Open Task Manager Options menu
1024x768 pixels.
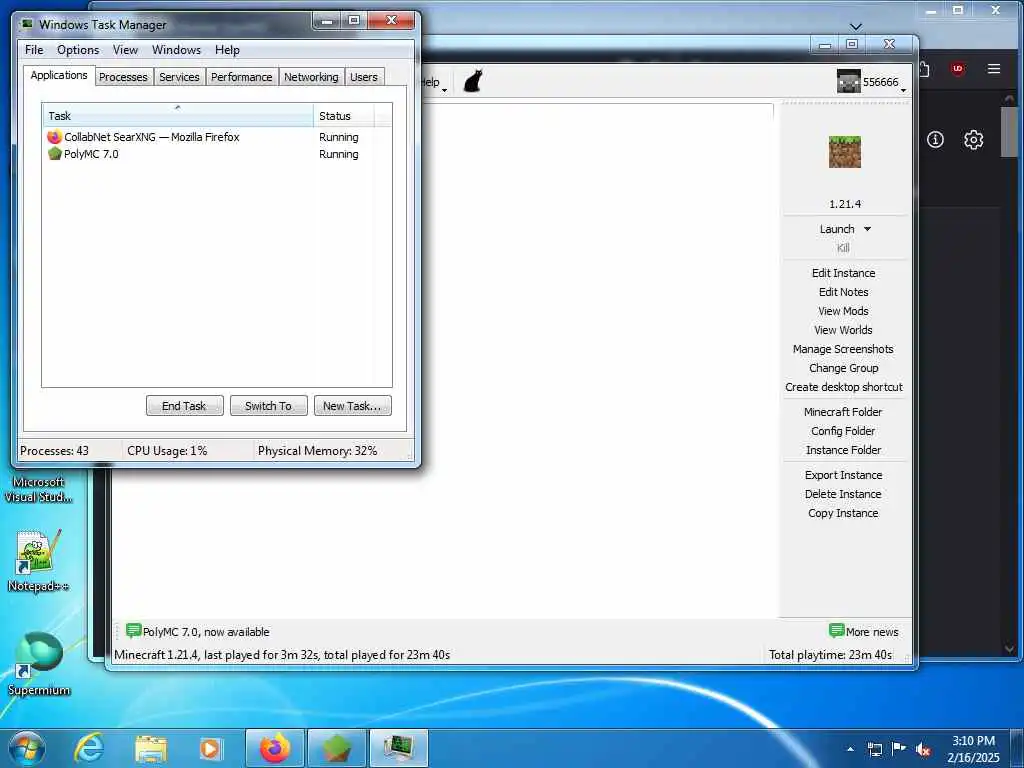[x=78, y=50]
